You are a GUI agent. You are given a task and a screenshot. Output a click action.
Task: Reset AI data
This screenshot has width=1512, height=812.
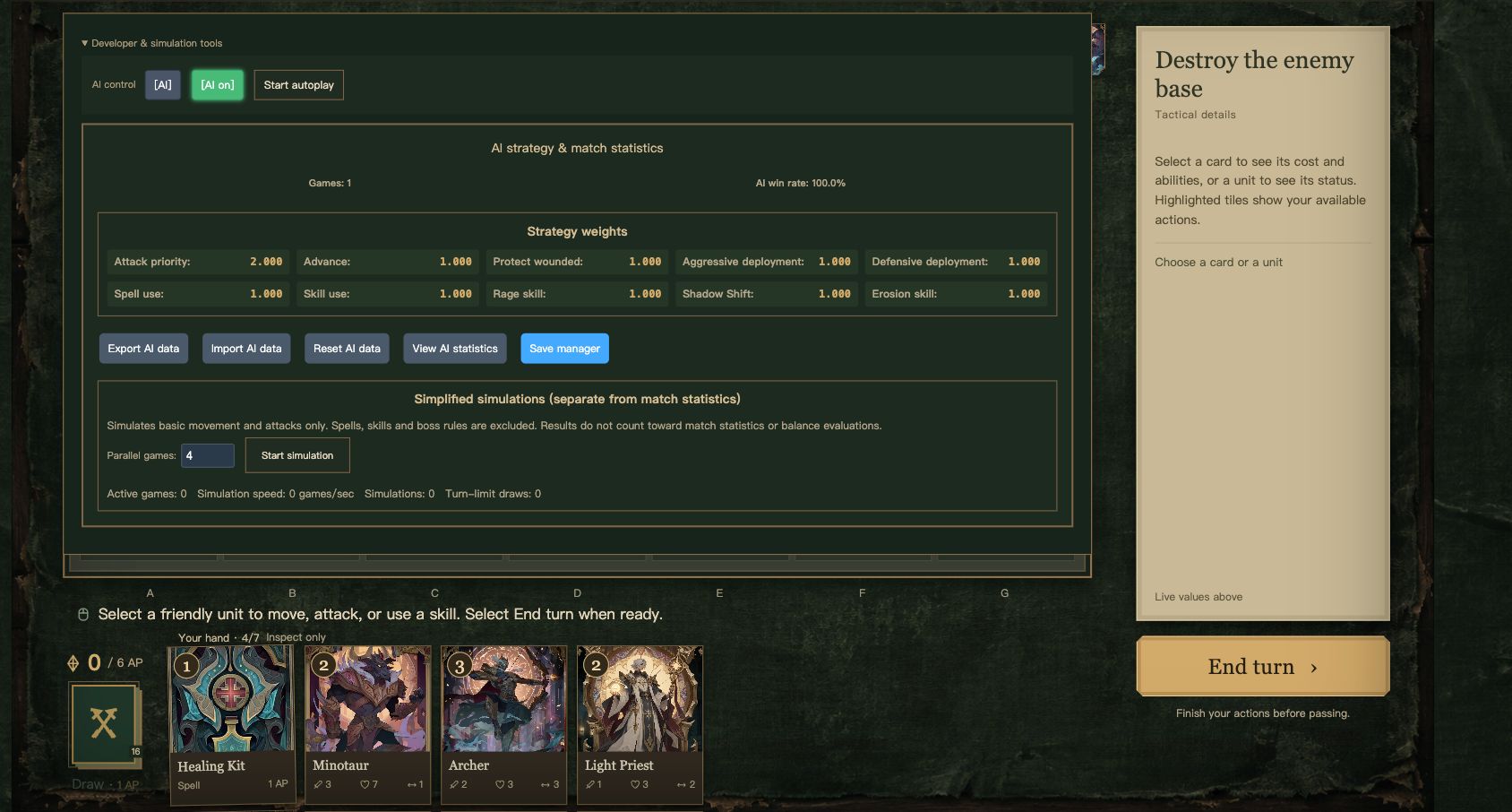pyautogui.click(x=347, y=349)
